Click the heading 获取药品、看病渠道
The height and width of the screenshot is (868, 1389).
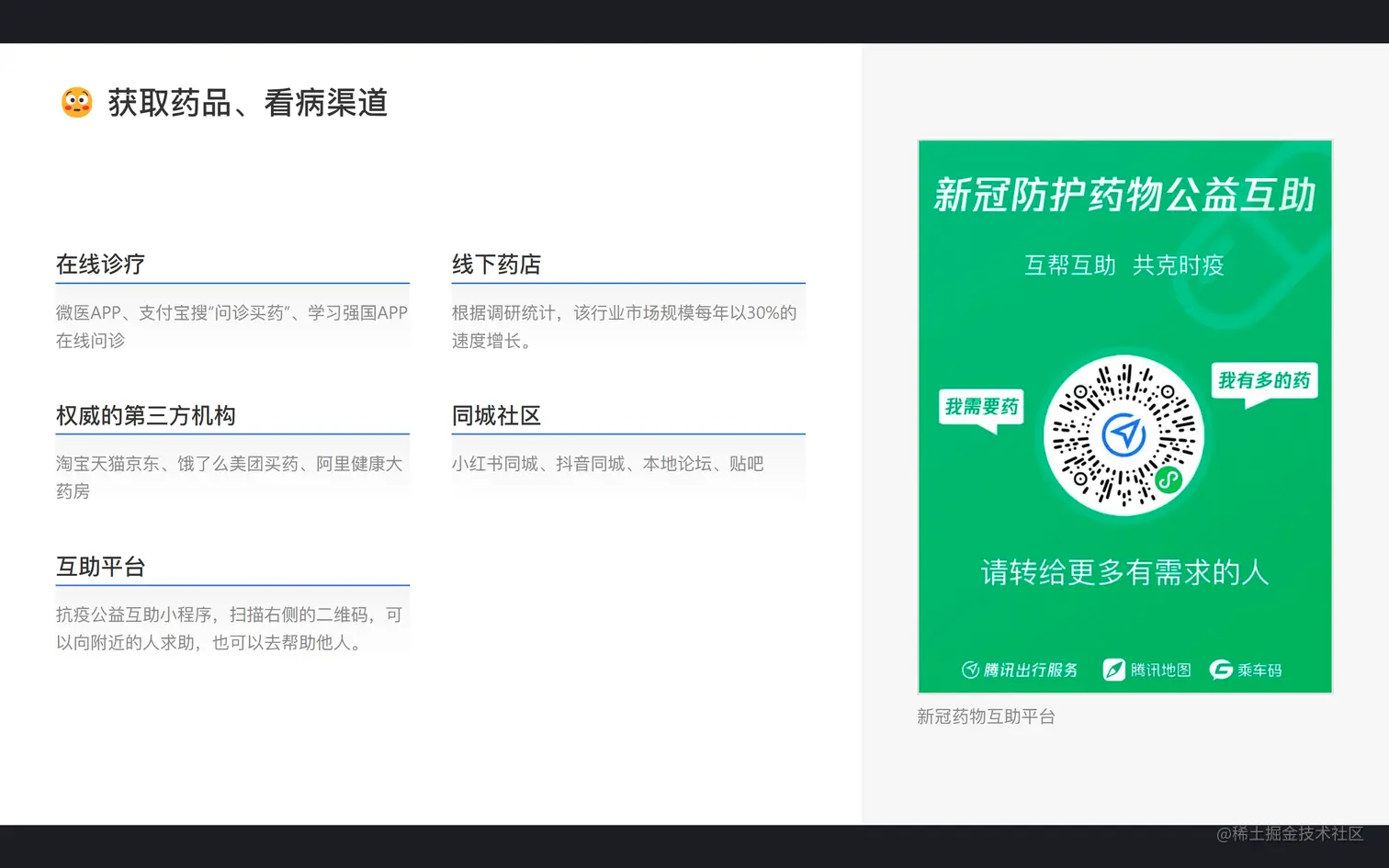[248, 102]
